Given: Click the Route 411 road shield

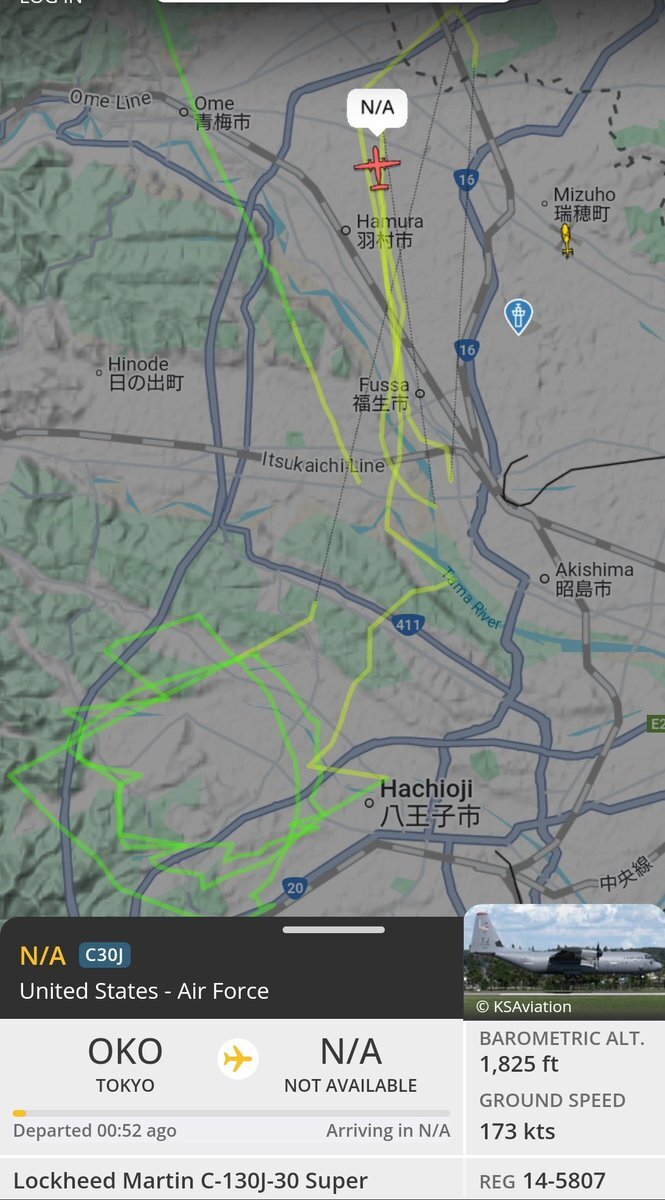Looking at the screenshot, I should click(408, 625).
